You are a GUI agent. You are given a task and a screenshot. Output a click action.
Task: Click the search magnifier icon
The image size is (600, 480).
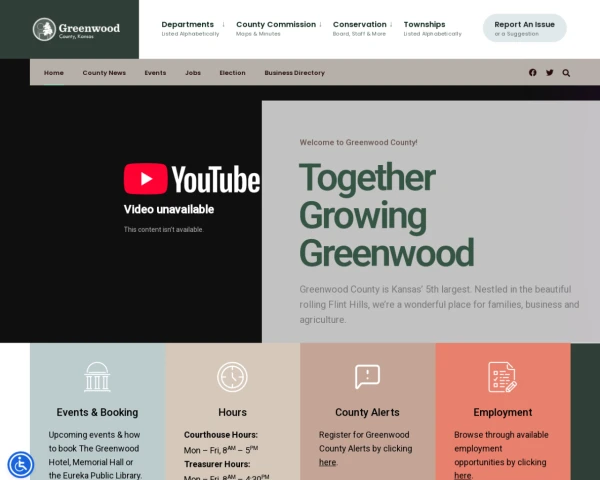(x=566, y=73)
